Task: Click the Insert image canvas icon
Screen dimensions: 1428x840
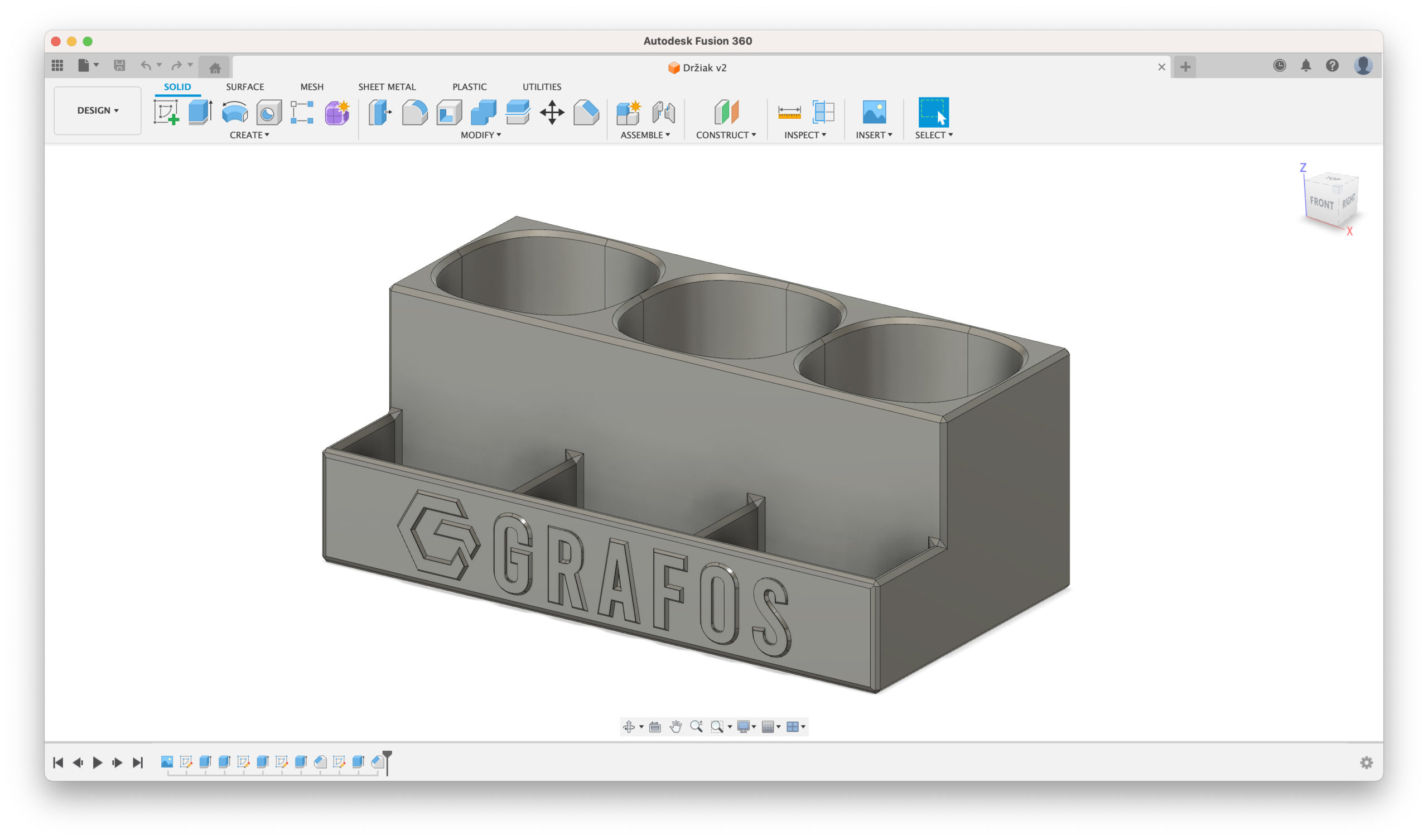Action: [874, 112]
